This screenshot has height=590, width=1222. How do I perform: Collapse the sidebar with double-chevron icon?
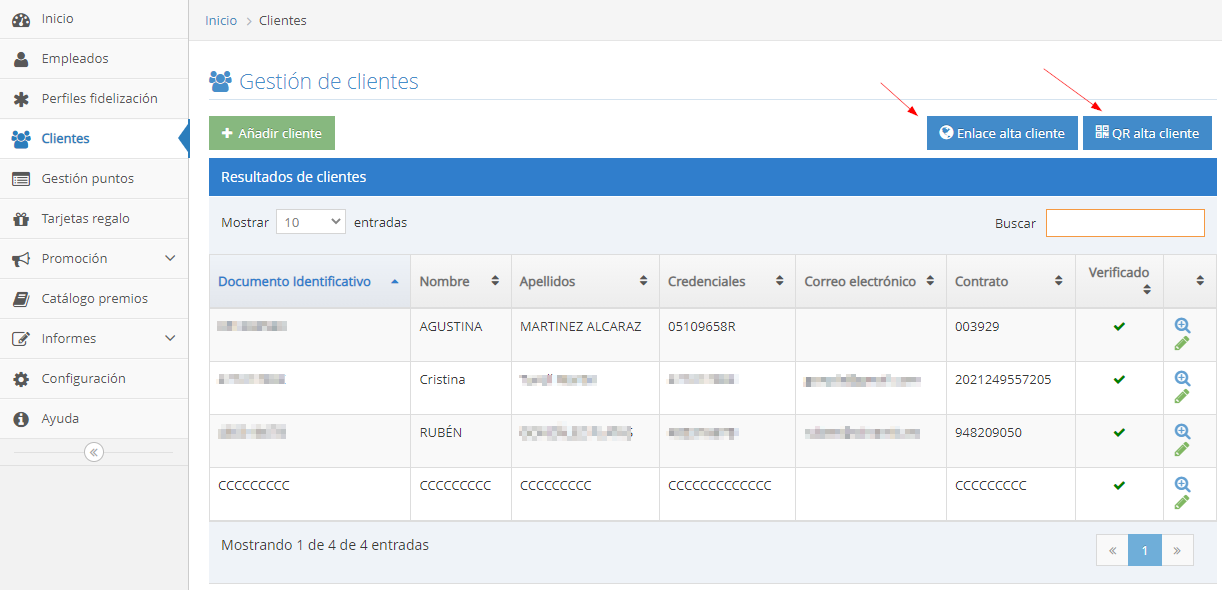(94, 452)
